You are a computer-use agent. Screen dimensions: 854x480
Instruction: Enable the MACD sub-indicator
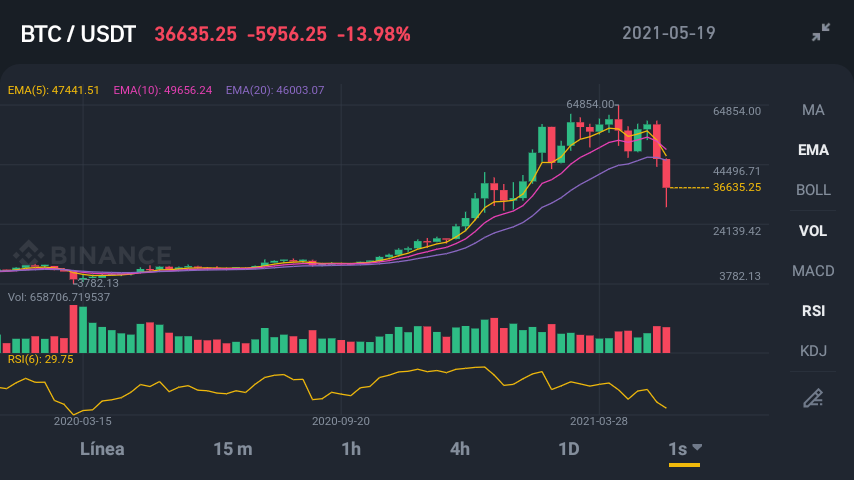(813, 271)
